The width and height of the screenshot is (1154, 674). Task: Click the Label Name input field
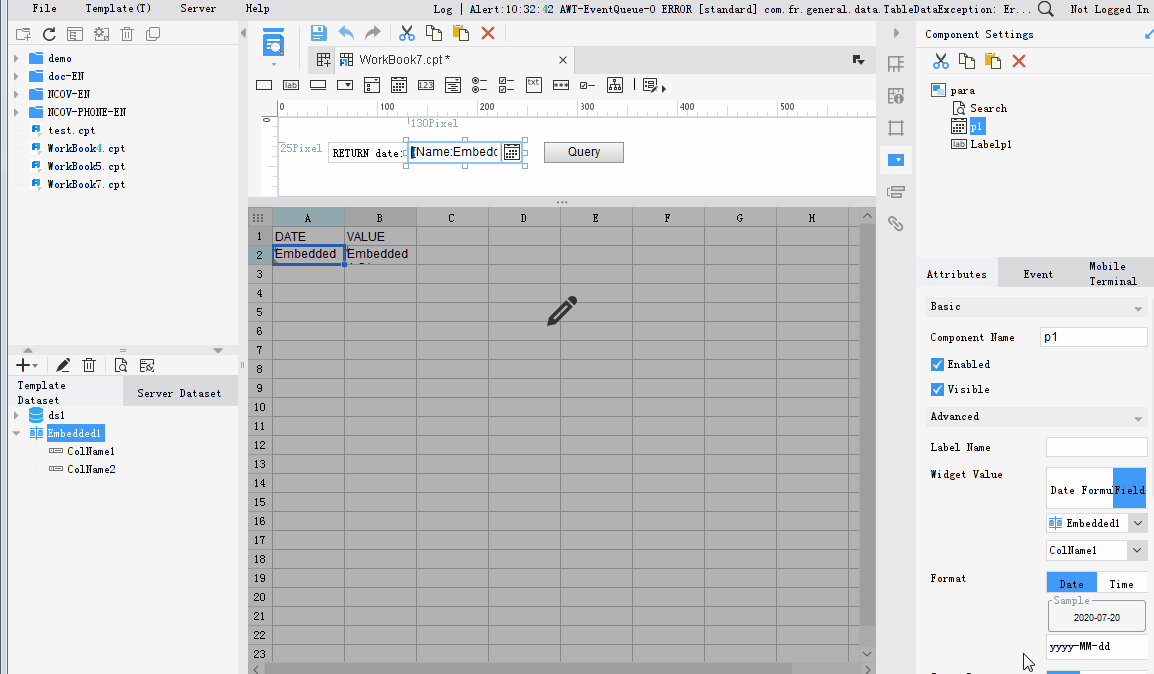point(1096,447)
